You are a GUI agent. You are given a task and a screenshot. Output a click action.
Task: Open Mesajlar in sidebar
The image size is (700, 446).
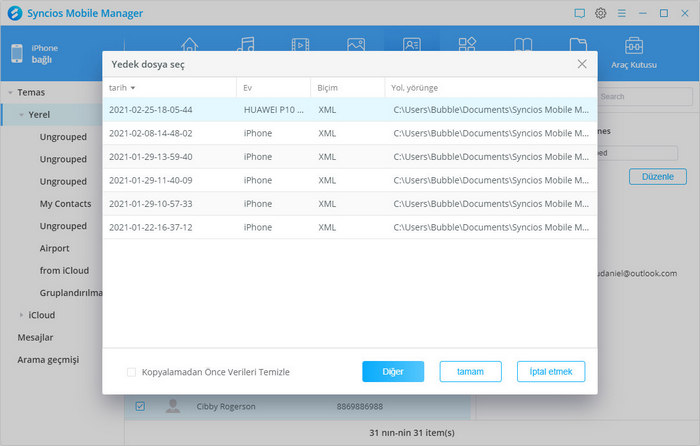point(35,338)
